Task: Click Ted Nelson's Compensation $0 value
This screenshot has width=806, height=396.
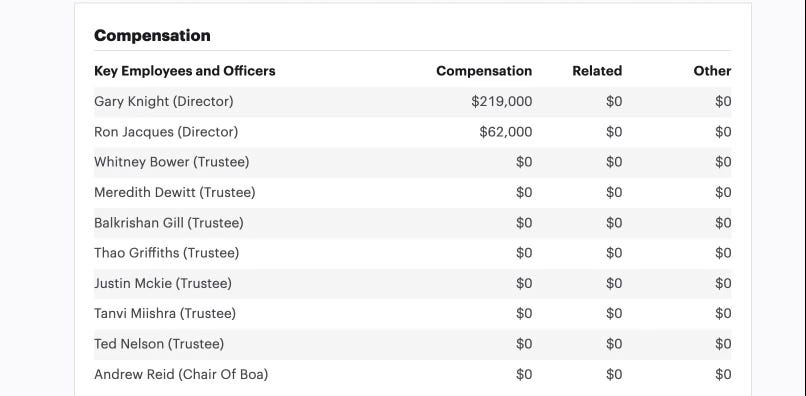Action: [x=524, y=344]
